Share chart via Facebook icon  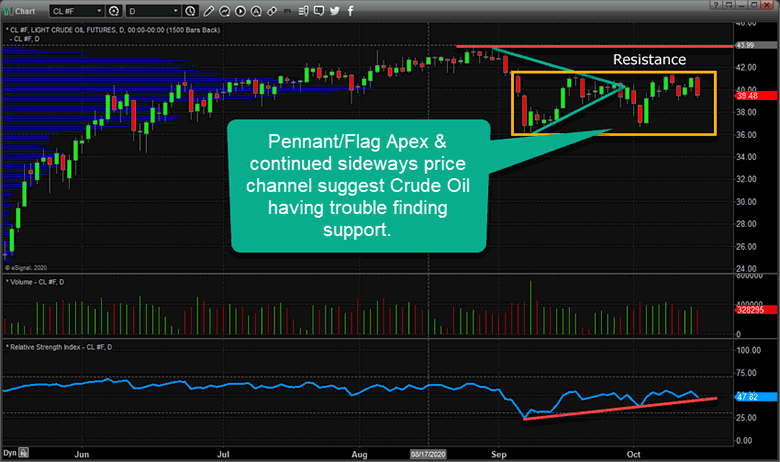tap(350, 11)
